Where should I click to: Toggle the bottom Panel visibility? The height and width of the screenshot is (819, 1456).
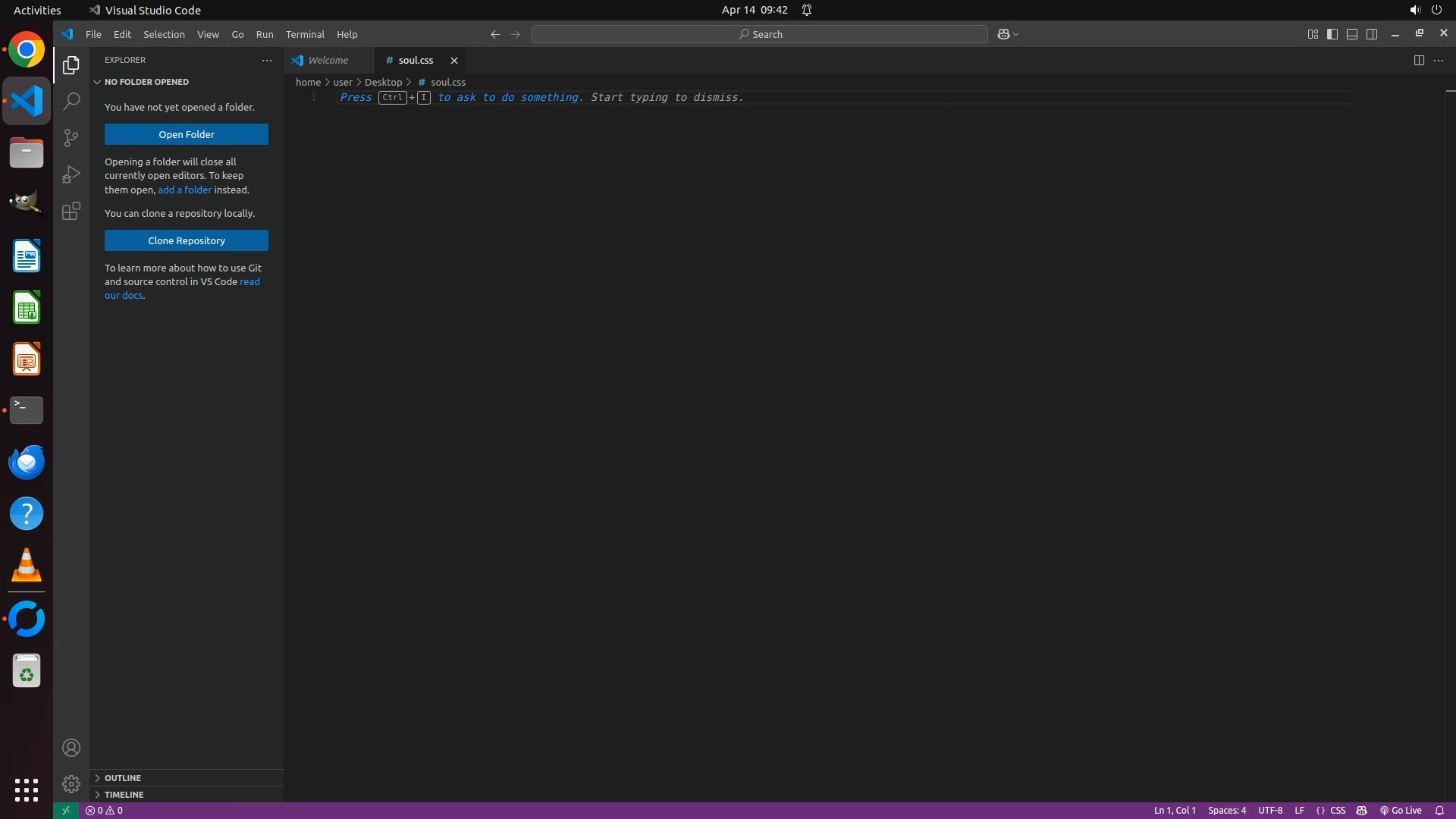pos(1352,34)
